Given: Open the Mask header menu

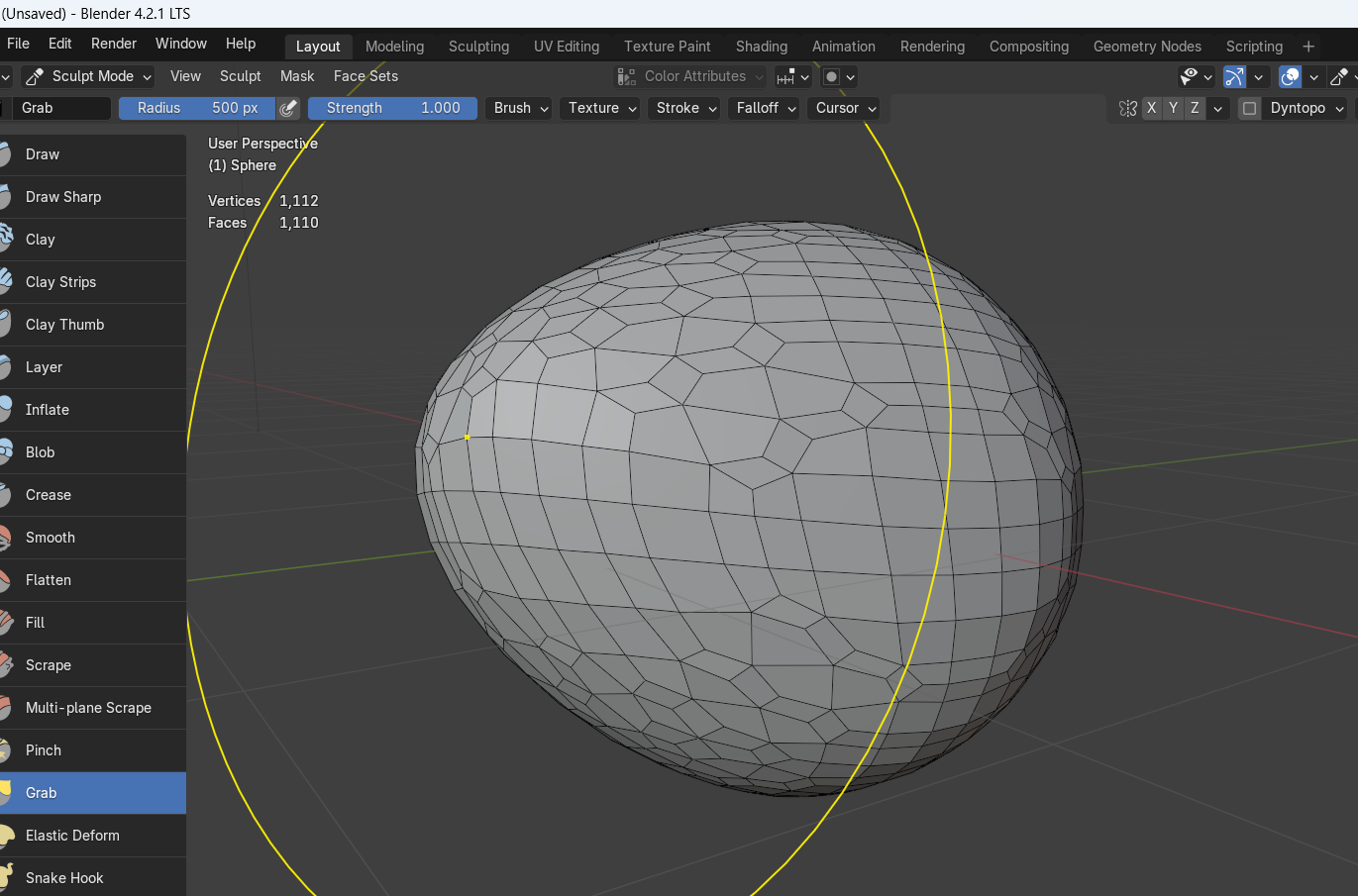Looking at the screenshot, I should 297,76.
